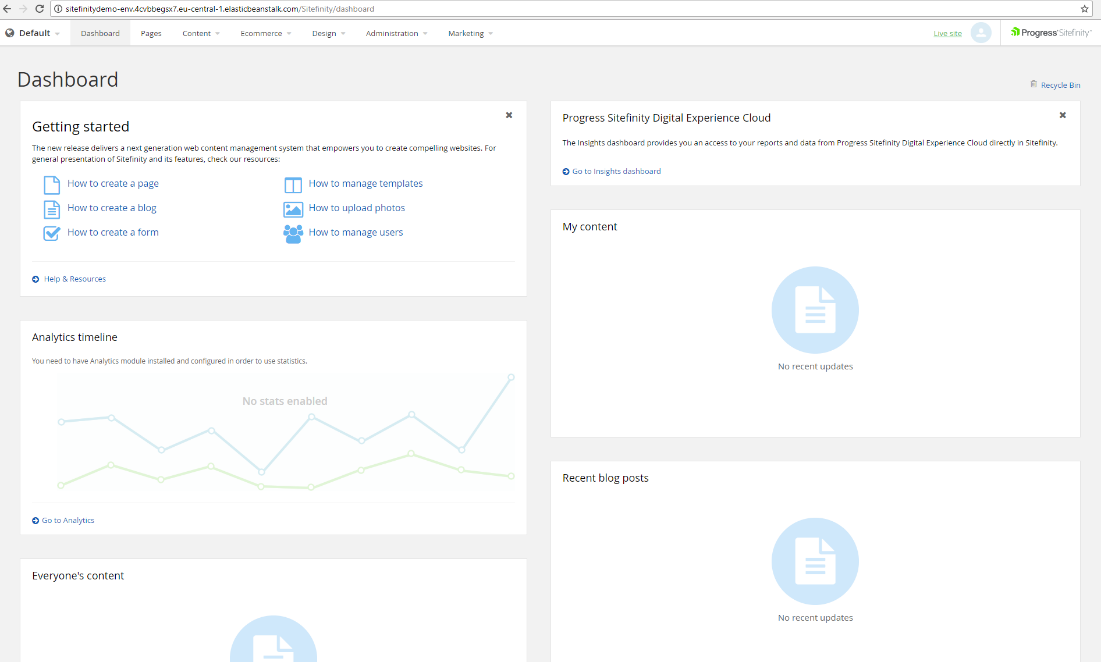This screenshot has width=1101, height=662.
Task: Switch to the Pages tab
Action: (x=151, y=33)
